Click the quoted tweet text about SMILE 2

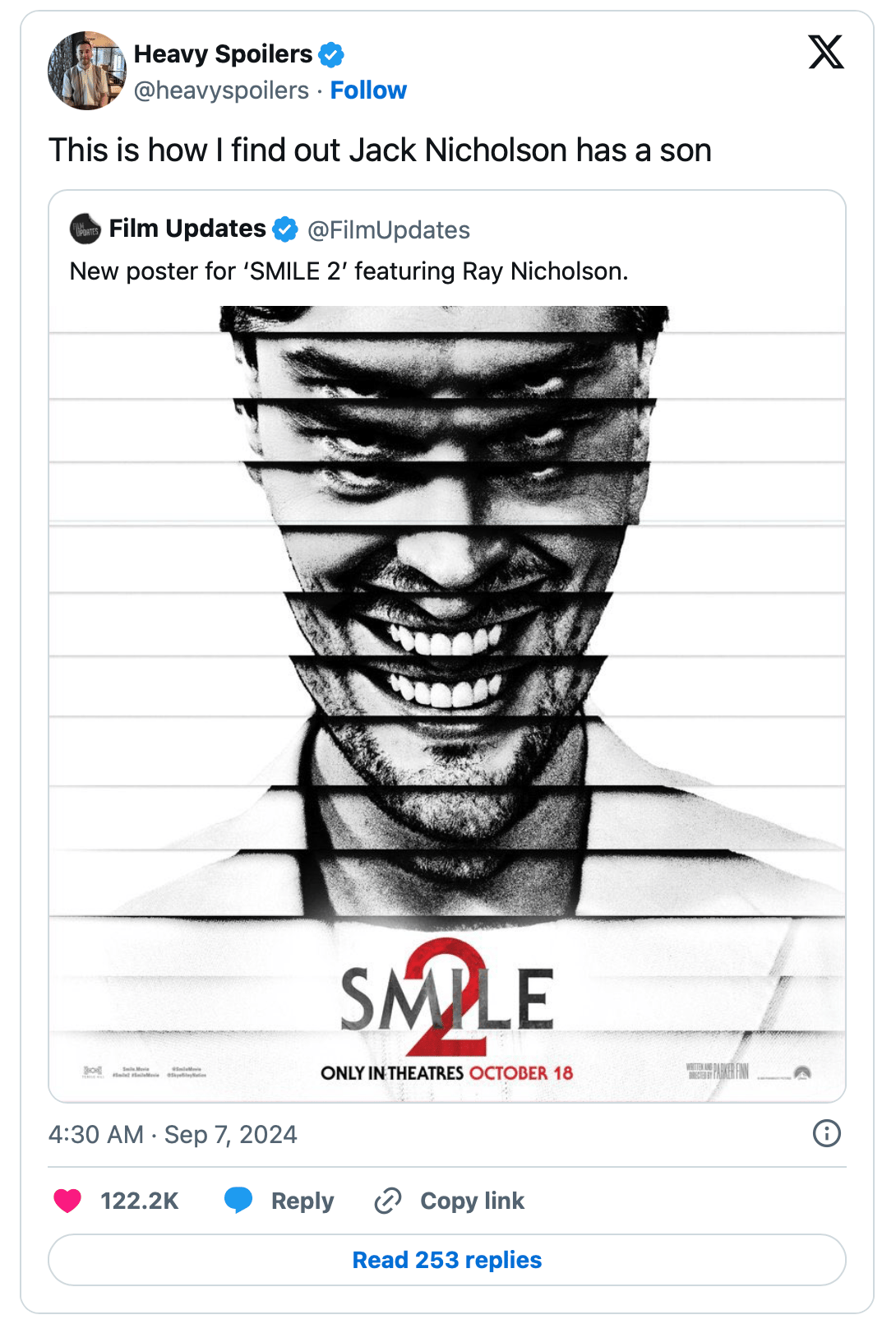coord(349,271)
